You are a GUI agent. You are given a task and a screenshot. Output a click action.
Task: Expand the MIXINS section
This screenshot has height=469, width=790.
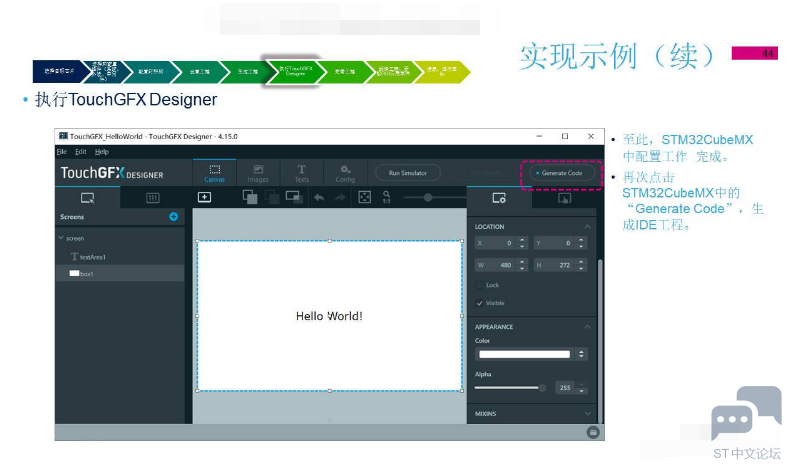point(587,414)
